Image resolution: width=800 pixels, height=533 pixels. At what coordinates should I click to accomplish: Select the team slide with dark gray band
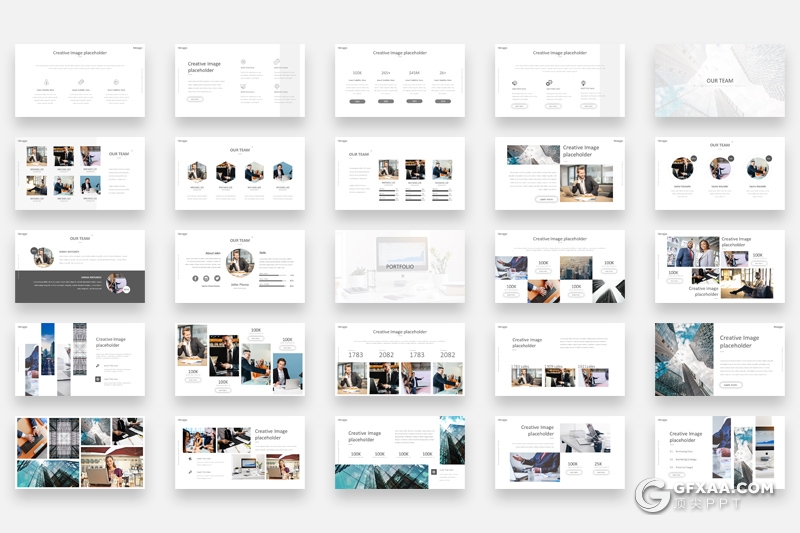pos(80,267)
